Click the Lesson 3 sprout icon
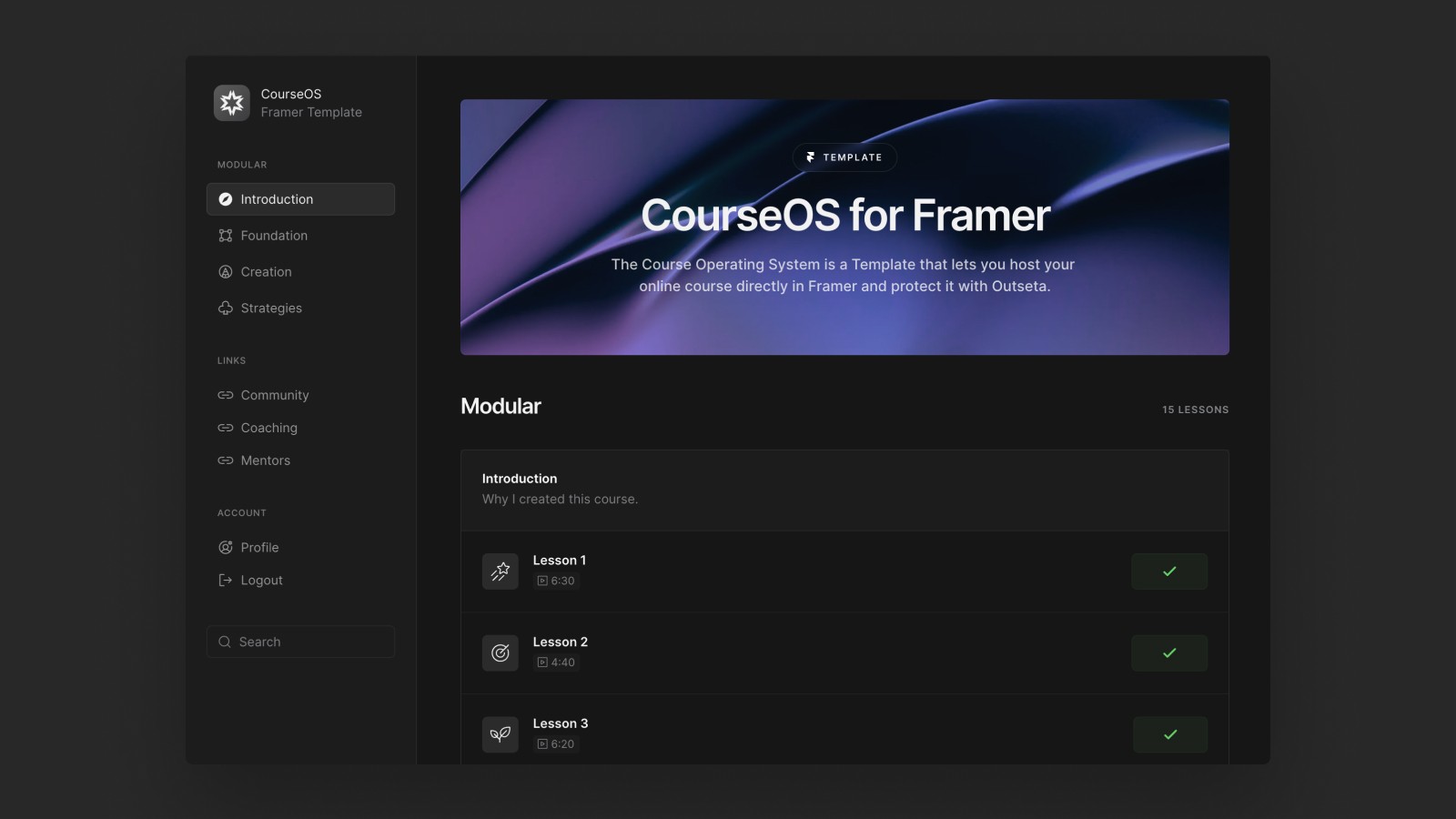 (500, 734)
